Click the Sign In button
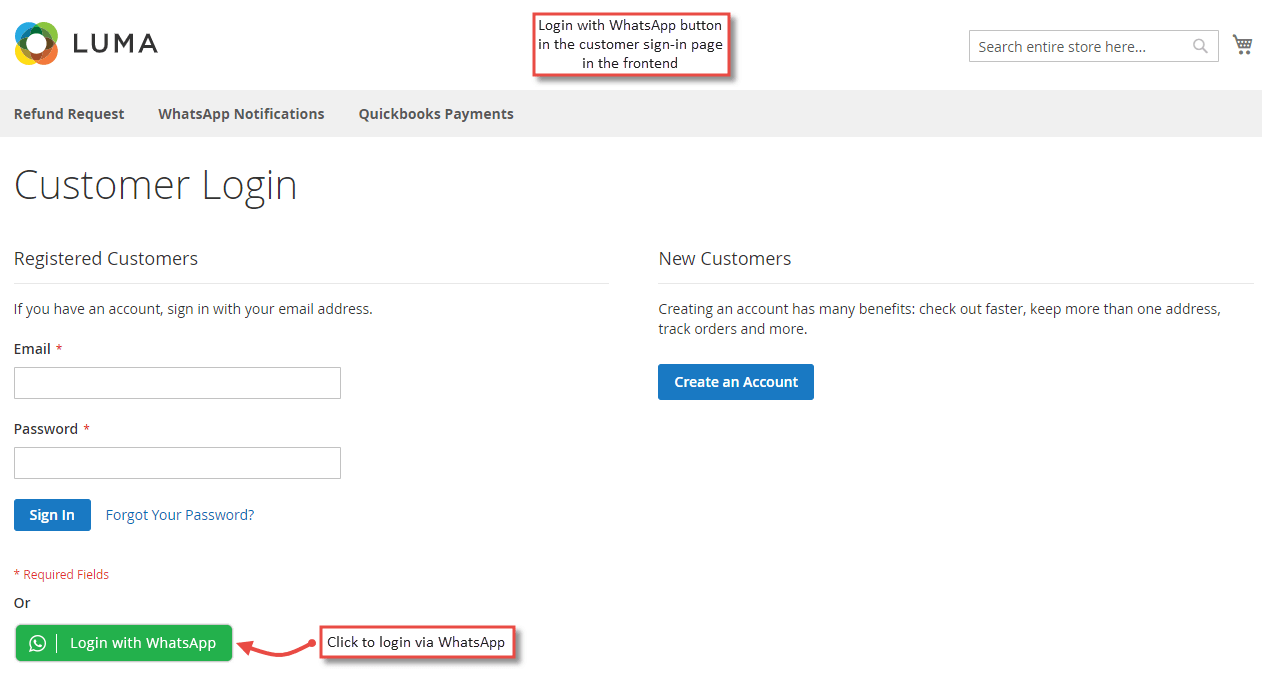The height and width of the screenshot is (677, 1262). (52, 515)
